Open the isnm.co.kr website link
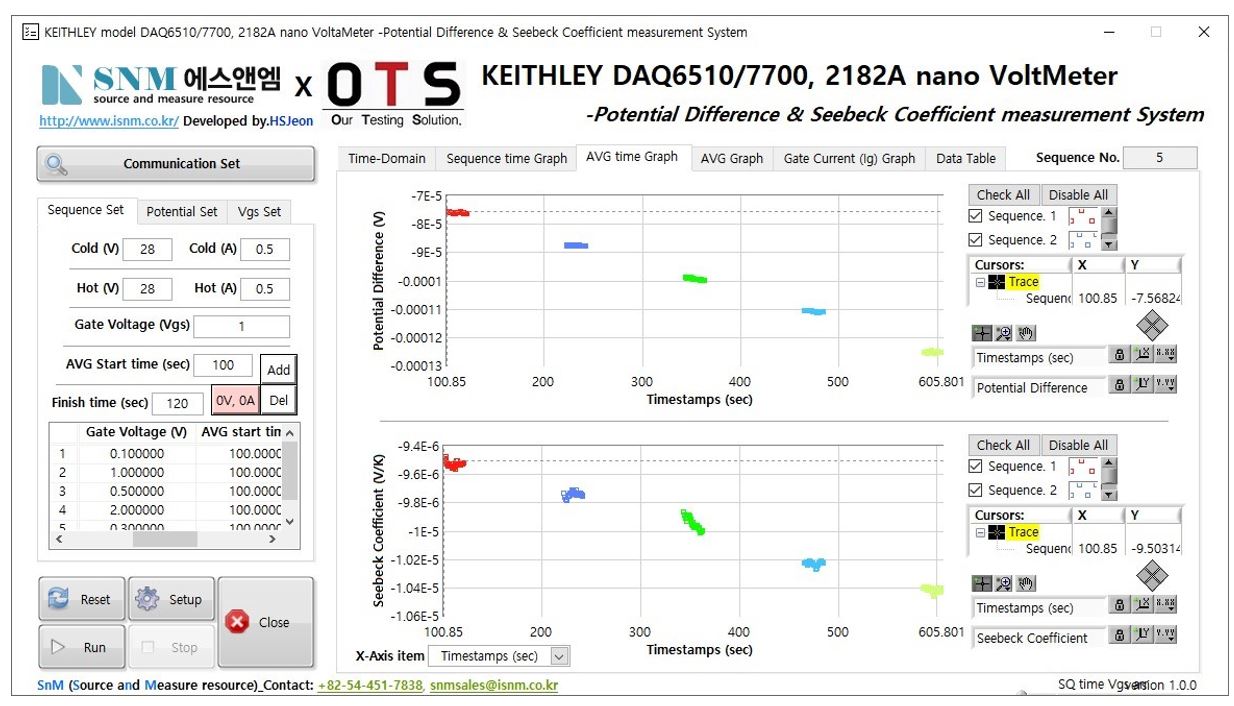Image resolution: width=1234 pixels, height=706 pixels. (x=109, y=121)
